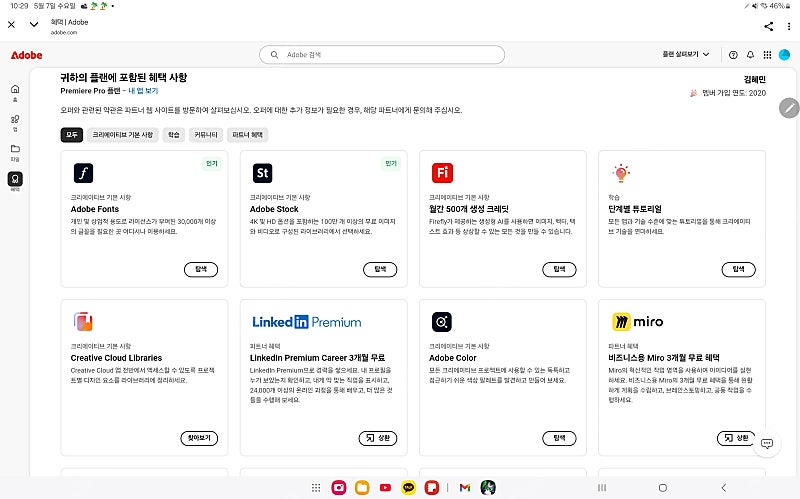The width and height of the screenshot is (800, 499).
Task: Select the 모두 filter tab
Action: point(71,135)
